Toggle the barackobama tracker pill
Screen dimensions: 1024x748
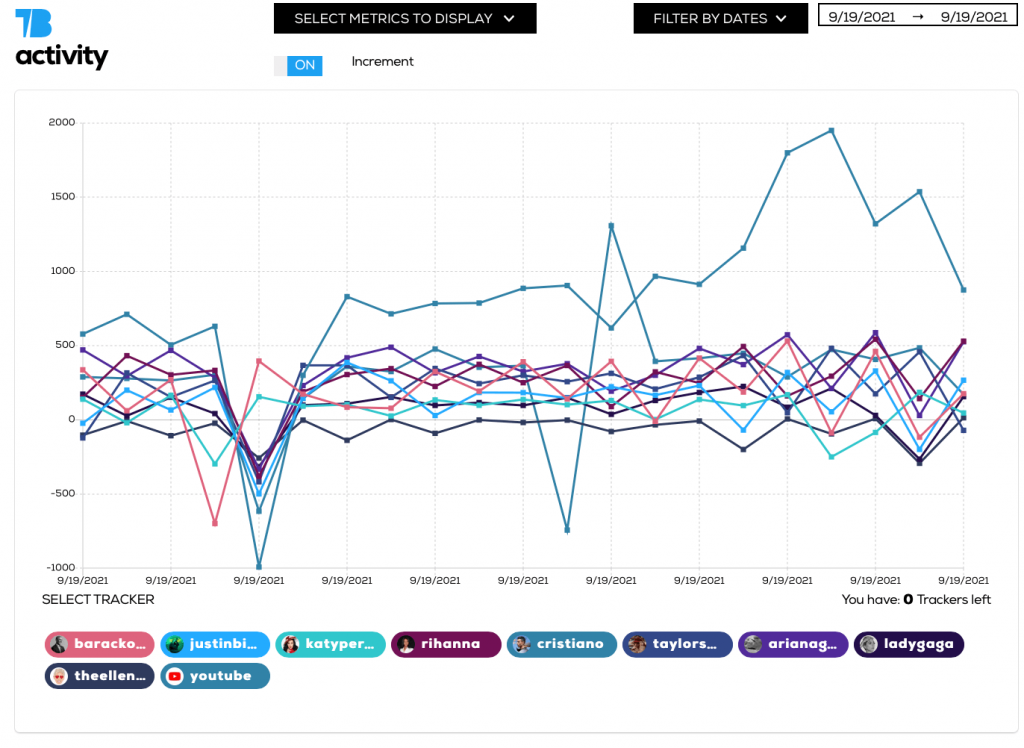(x=99, y=644)
